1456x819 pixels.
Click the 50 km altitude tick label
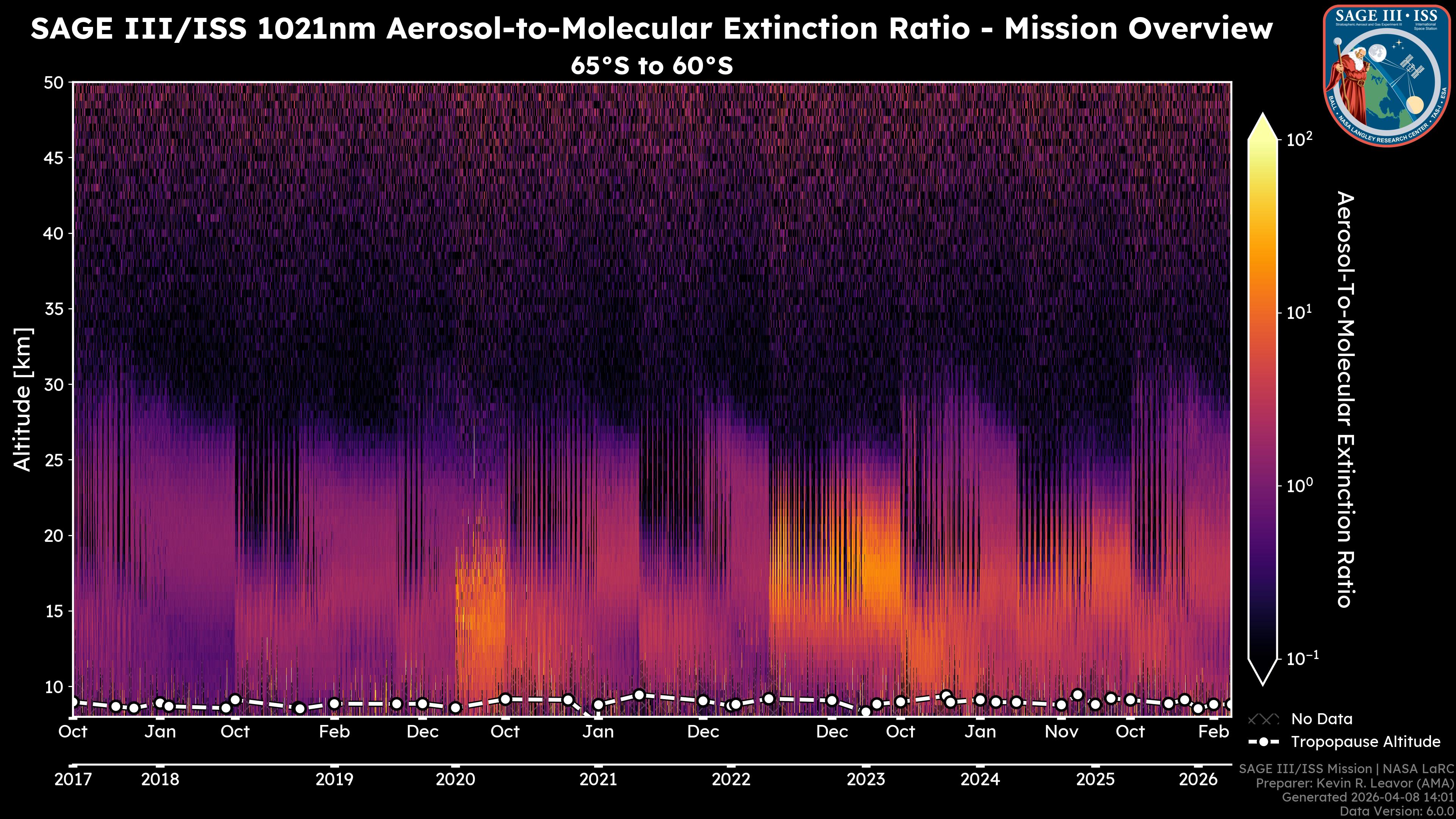(x=53, y=83)
